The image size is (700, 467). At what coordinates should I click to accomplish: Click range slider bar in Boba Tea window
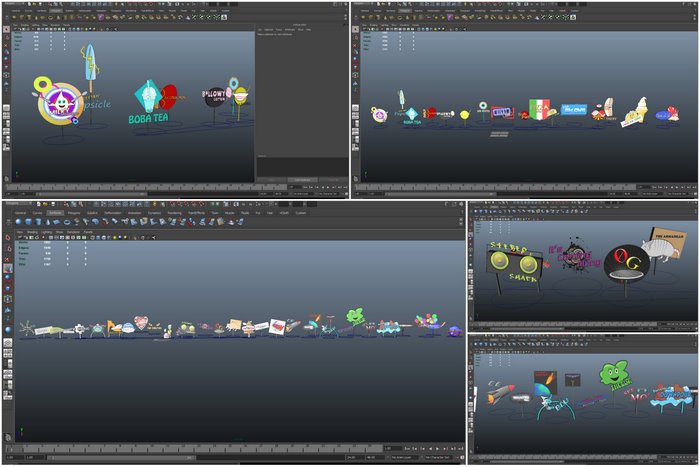[92, 194]
